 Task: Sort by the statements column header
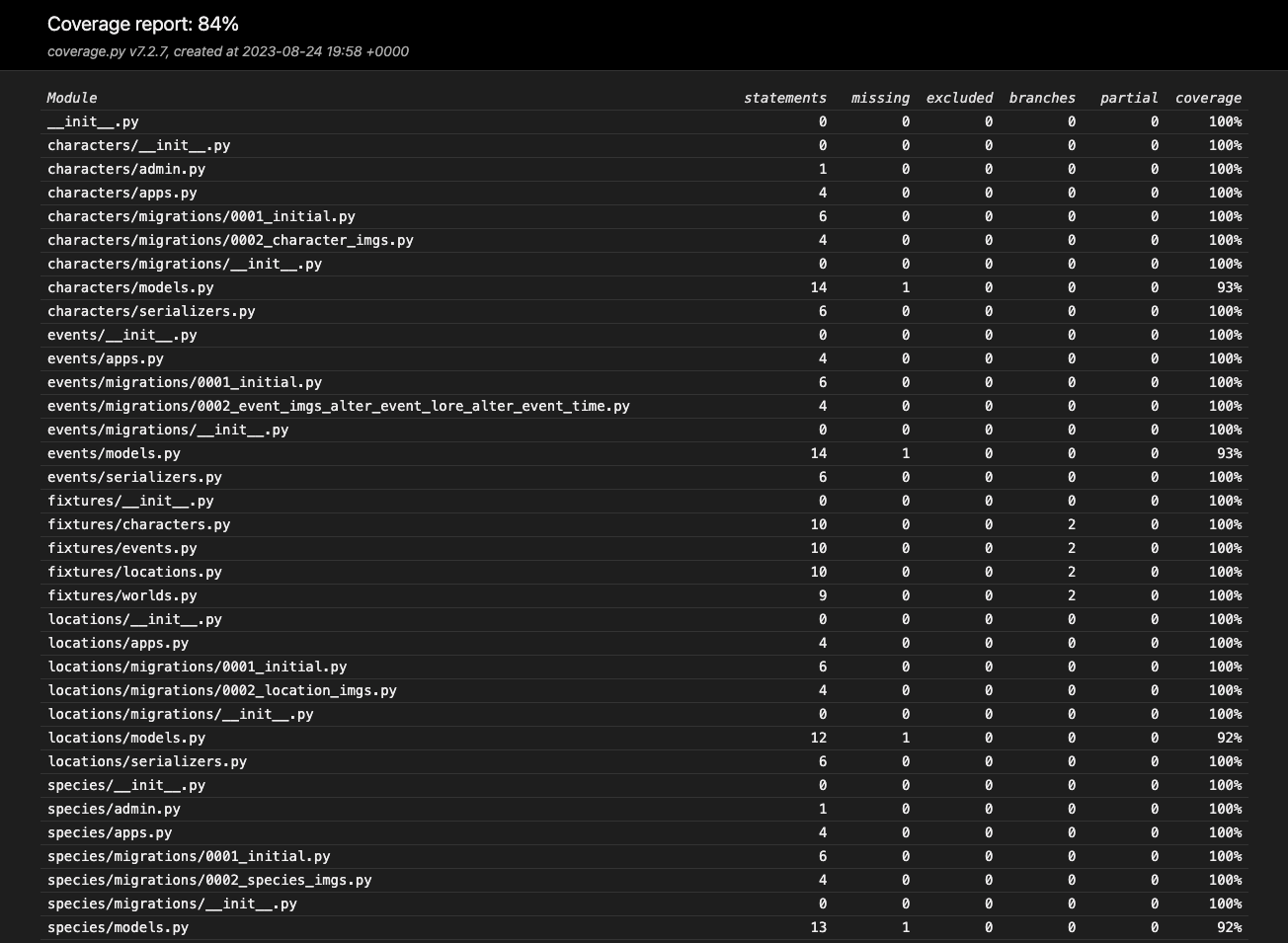pyautogui.click(x=785, y=98)
